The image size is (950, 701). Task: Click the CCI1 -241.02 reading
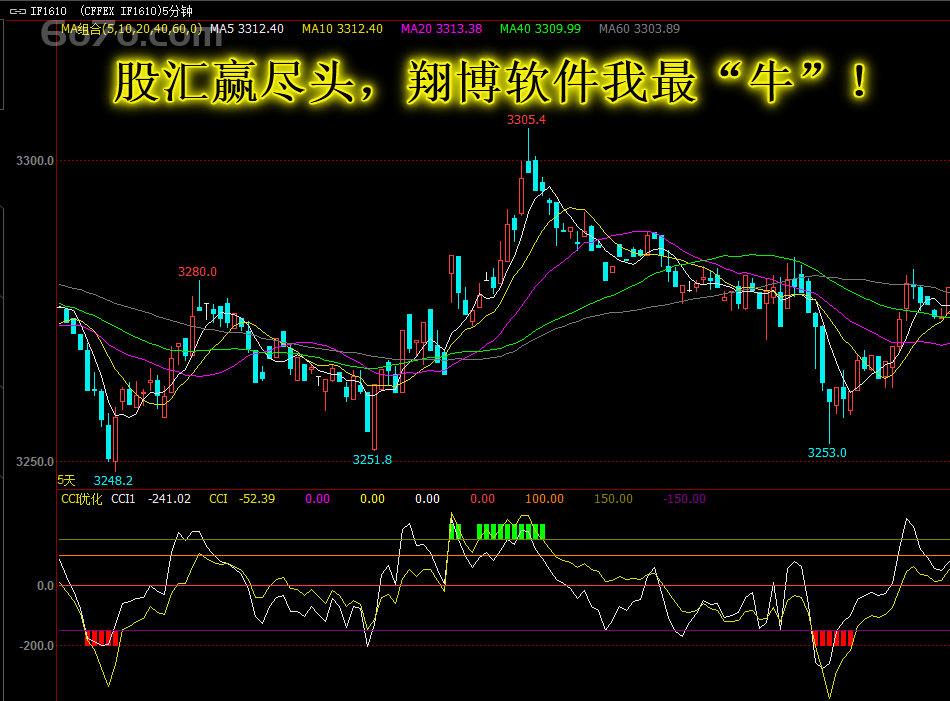tap(151, 499)
